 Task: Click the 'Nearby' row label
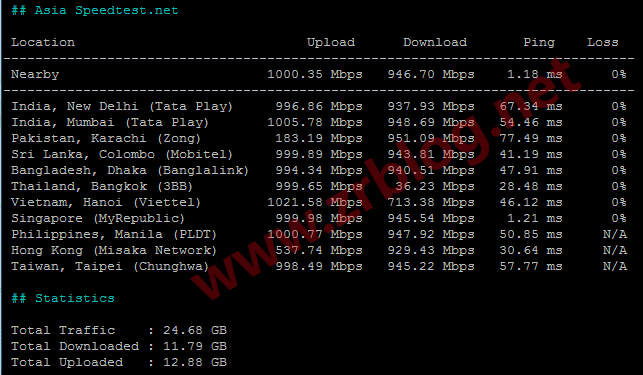pyautogui.click(x=35, y=75)
